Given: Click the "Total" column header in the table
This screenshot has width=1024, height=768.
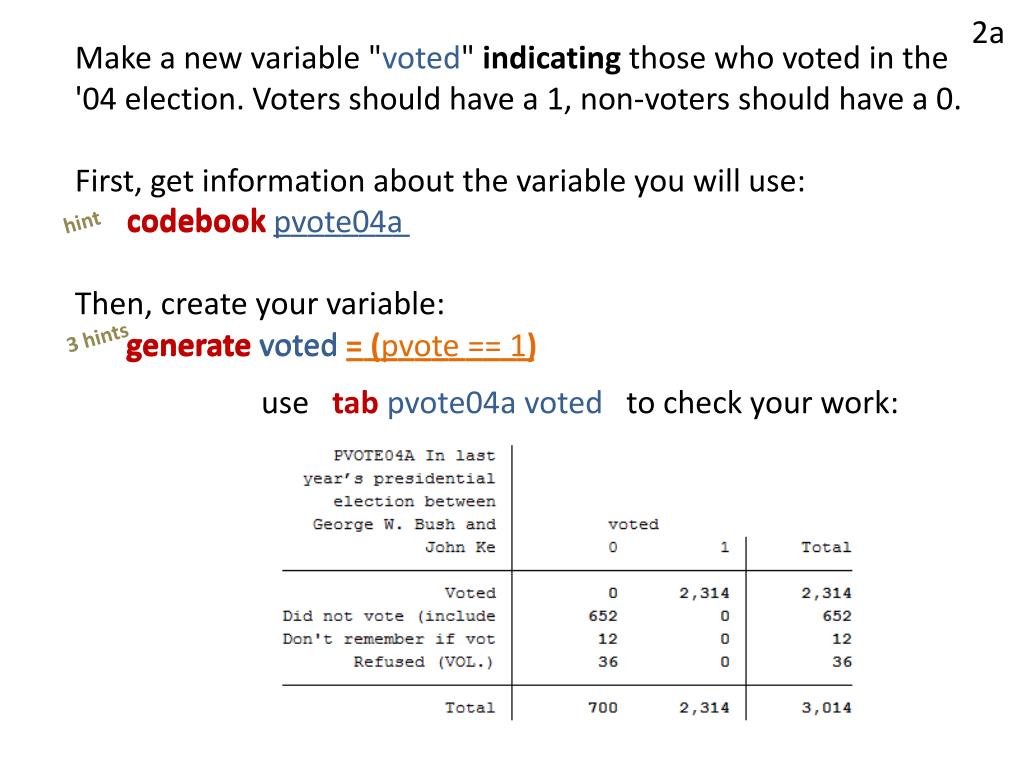Looking at the screenshot, I should pyautogui.click(x=826, y=547).
